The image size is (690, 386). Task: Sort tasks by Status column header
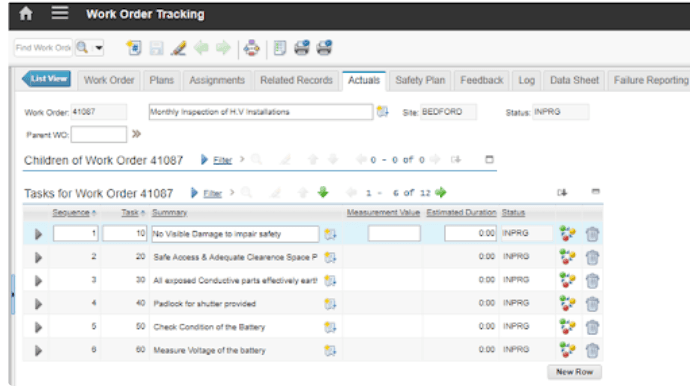pos(513,213)
